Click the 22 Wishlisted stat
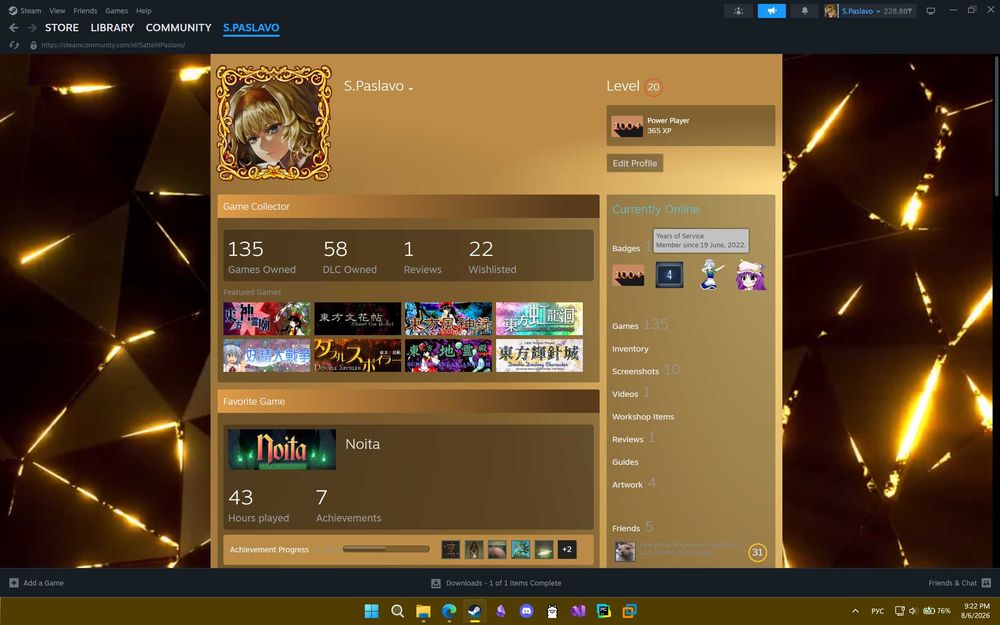The height and width of the screenshot is (625, 1000). click(x=492, y=257)
